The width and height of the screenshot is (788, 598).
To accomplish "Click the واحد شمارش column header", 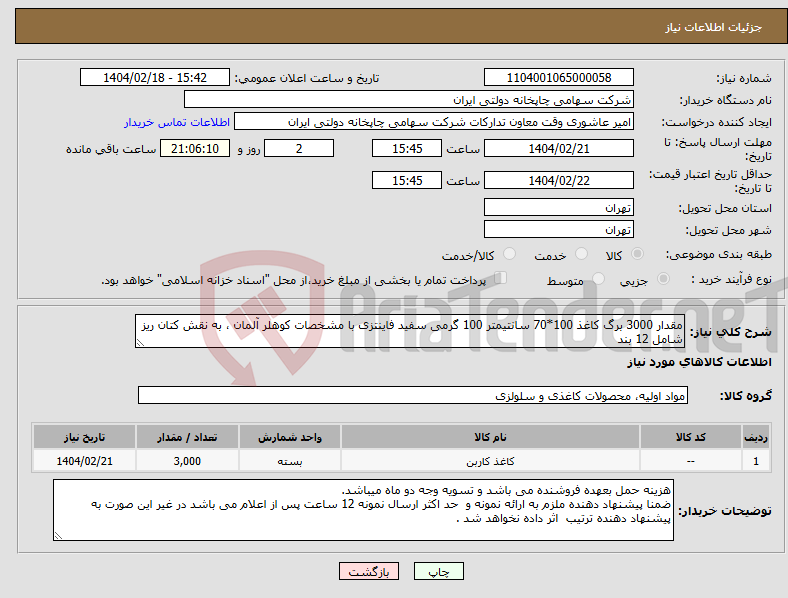I will [290, 437].
